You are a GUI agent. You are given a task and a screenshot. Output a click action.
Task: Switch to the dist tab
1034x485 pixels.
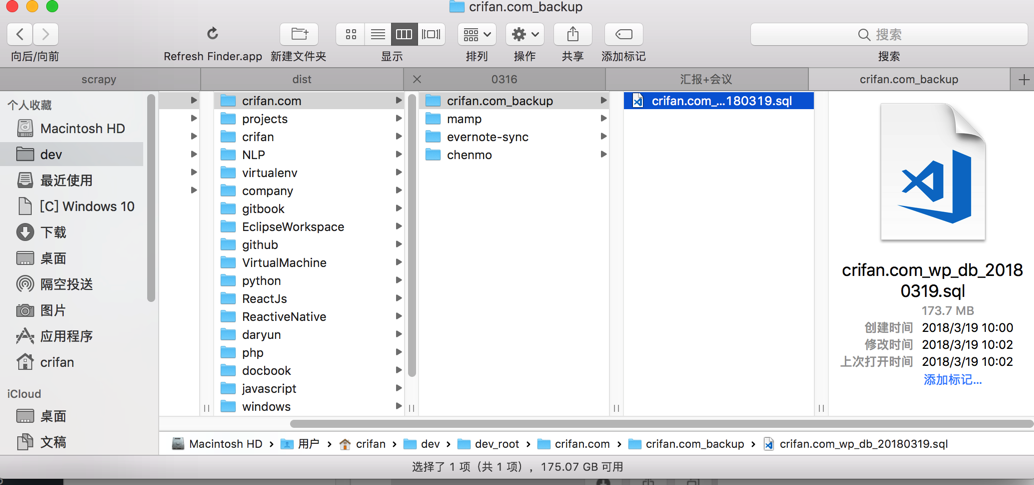point(301,79)
